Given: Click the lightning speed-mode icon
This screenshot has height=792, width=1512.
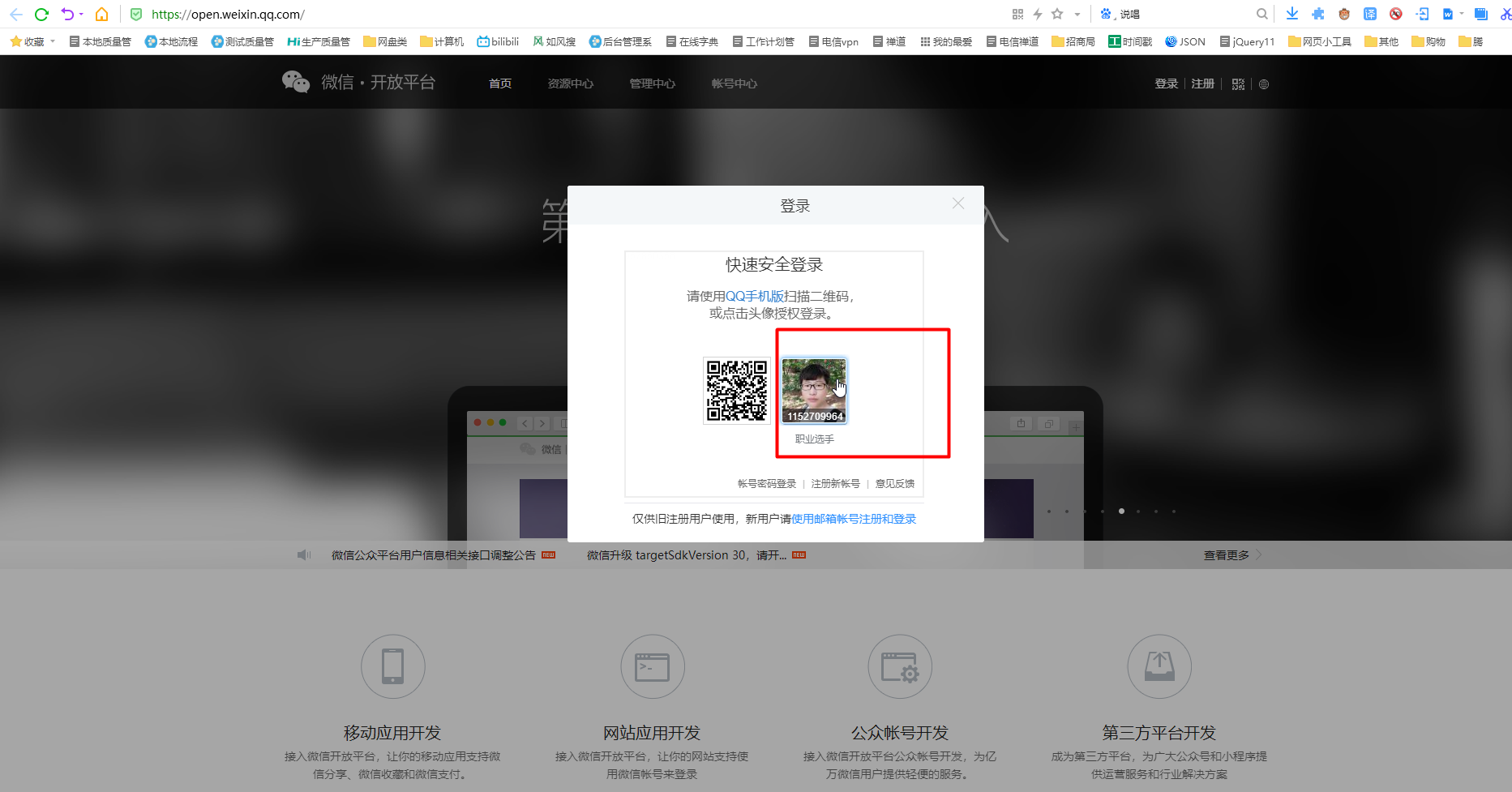Looking at the screenshot, I should [x=1038, y=15].
